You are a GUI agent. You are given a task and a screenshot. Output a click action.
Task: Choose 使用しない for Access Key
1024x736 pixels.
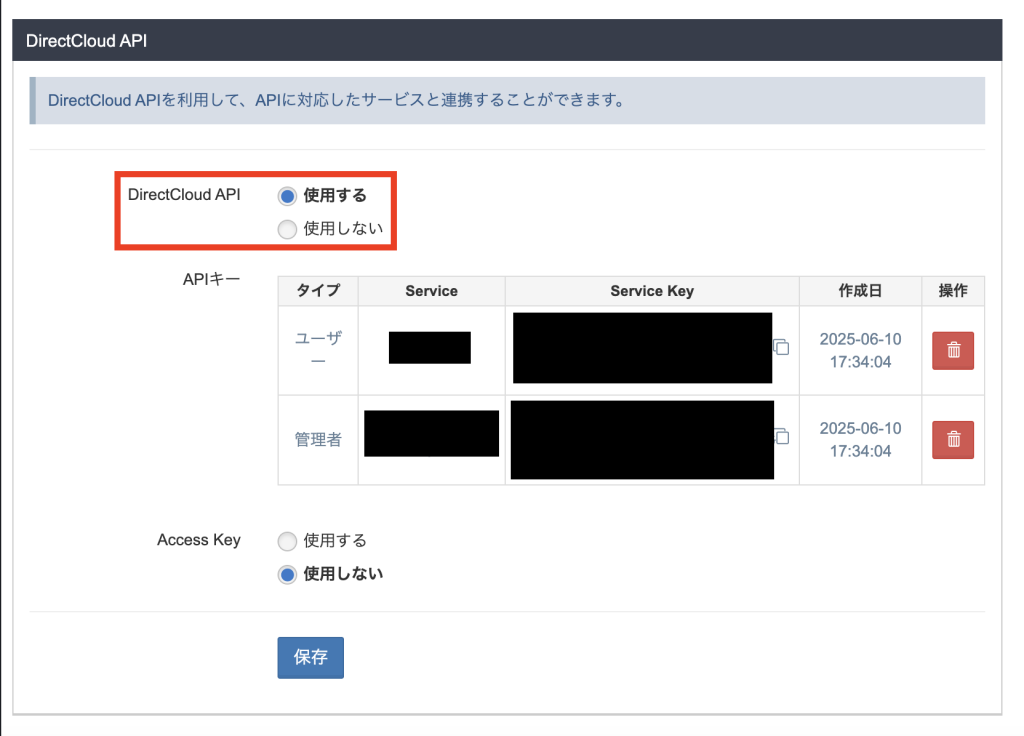(x=287, y=574)
